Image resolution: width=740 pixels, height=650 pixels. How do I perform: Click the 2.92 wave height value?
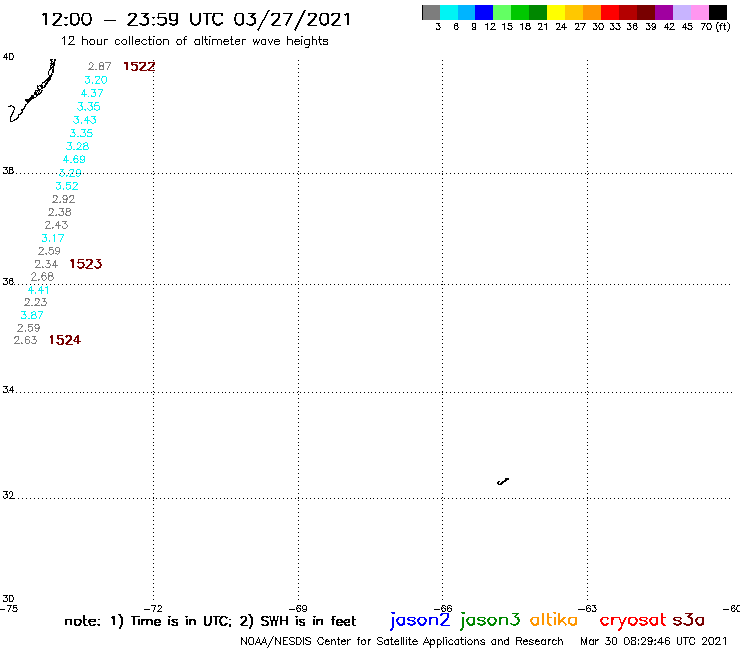click(x=63, y=199)
